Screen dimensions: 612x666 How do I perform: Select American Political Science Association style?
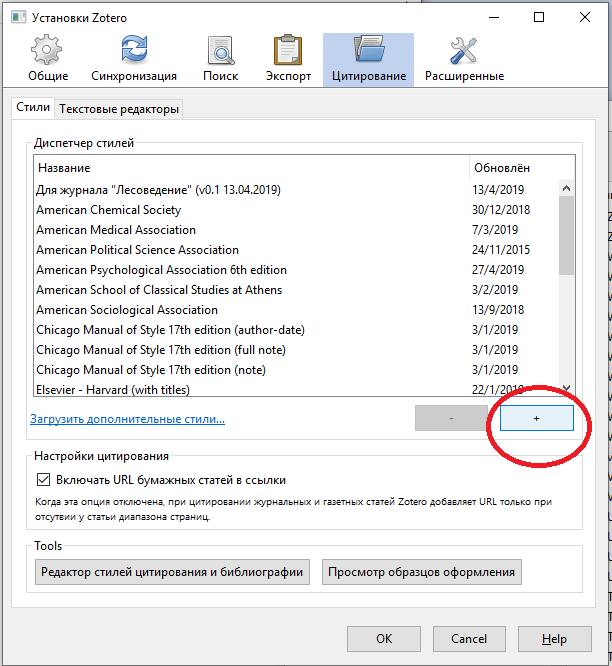click(x=296, y=250)
